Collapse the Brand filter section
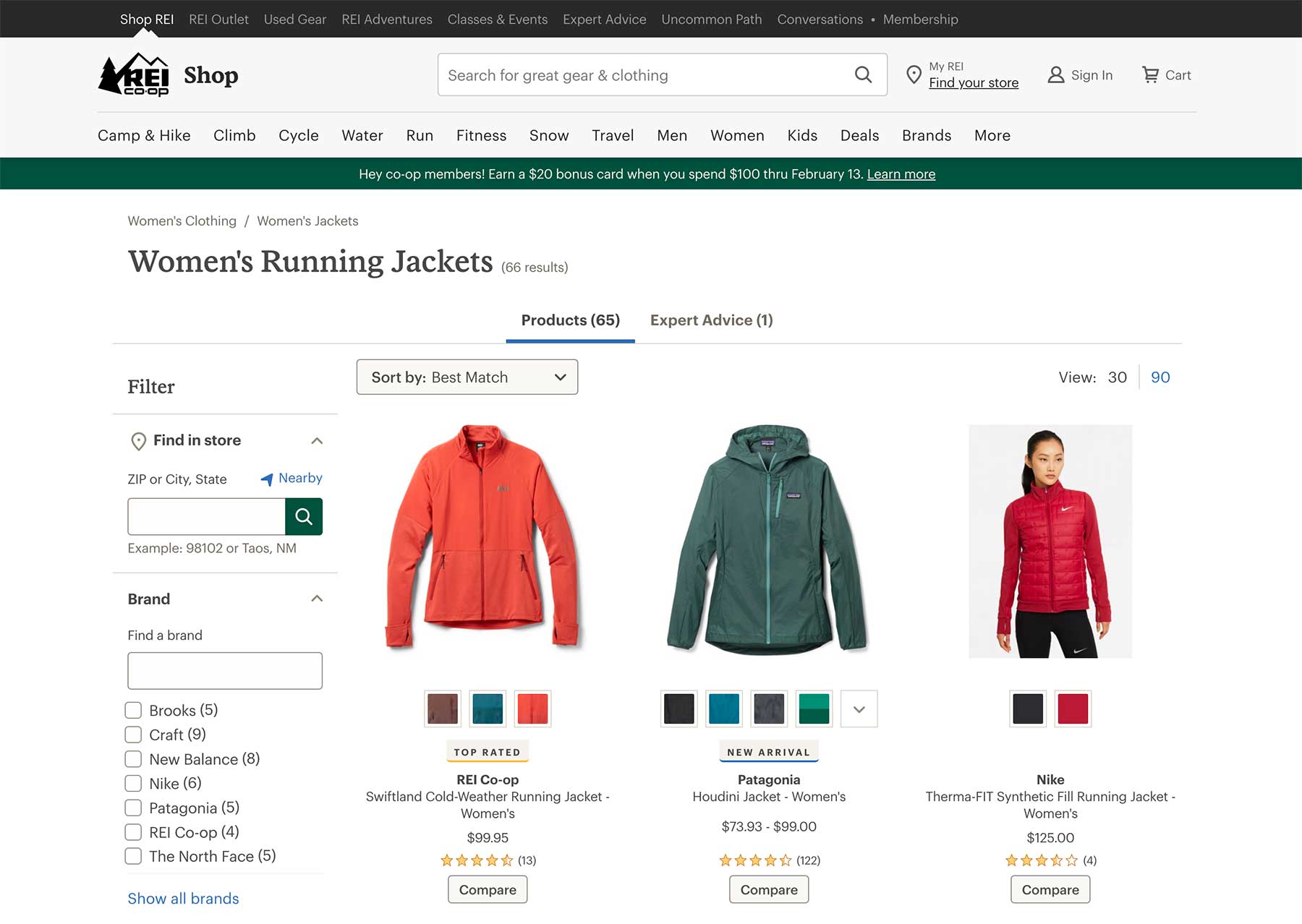1302x924 pixels. pos(317,599)
